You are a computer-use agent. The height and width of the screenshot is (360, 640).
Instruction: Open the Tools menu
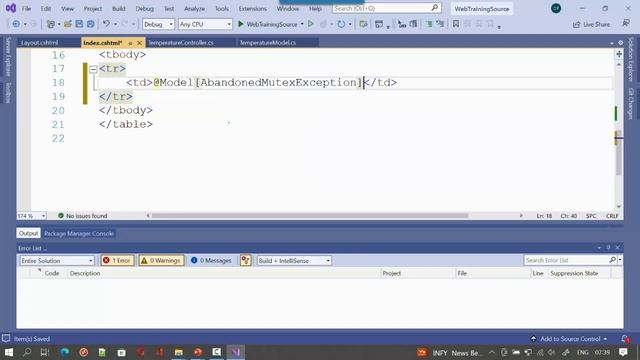point(222,9)
